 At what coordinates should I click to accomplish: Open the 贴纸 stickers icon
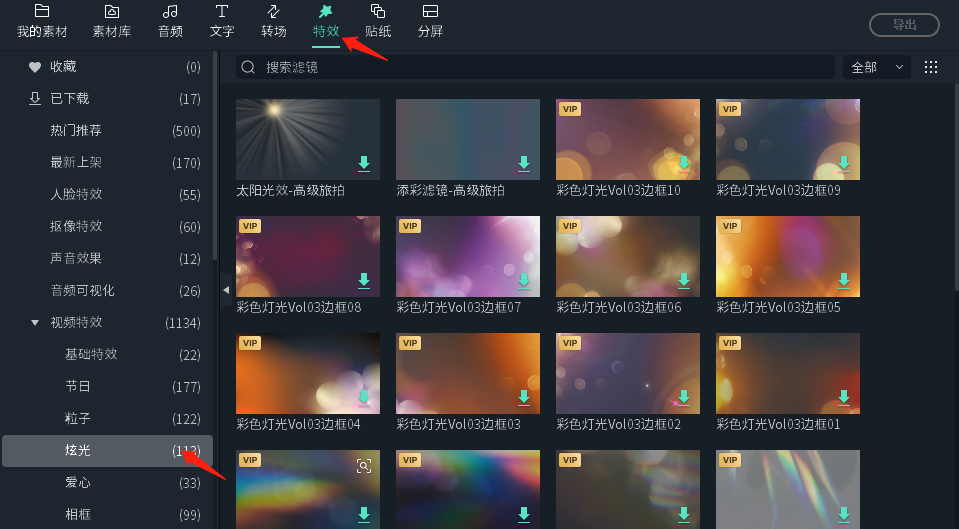[x=378, y=11]
